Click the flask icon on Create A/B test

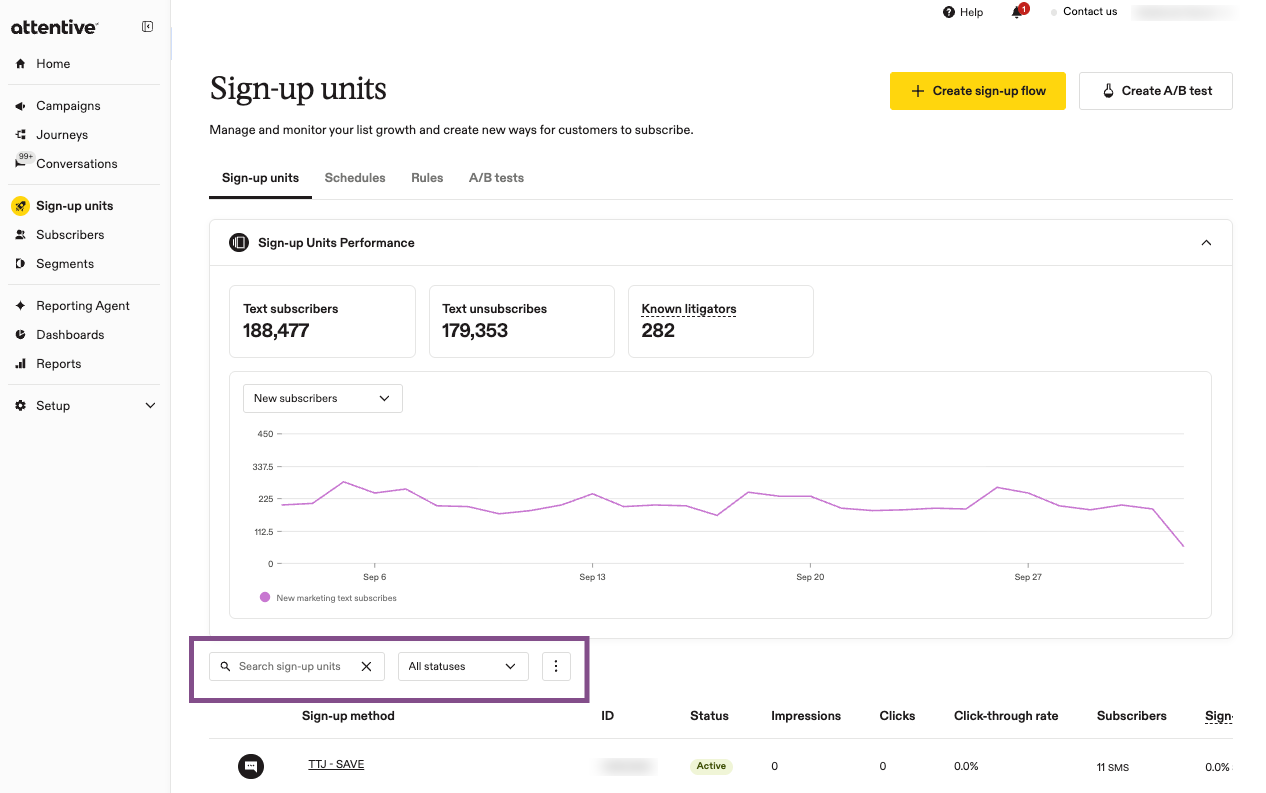(1108, 91)
